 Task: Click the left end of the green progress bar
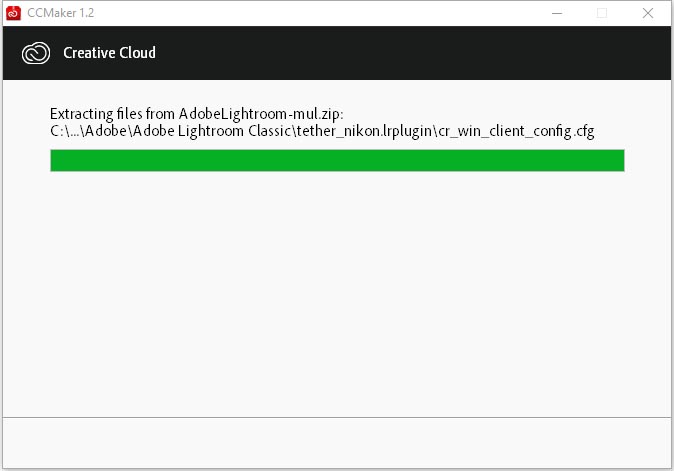click(x=56, y=160)
